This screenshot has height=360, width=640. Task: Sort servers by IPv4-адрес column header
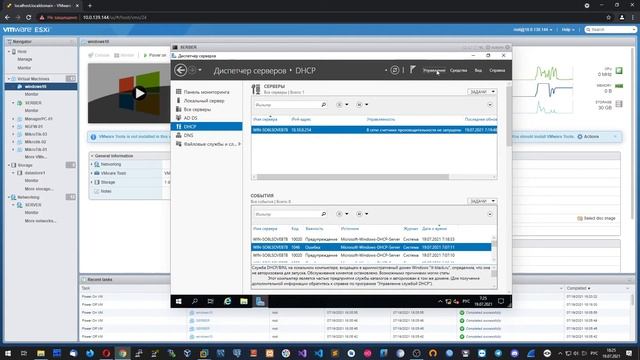pyautogui.click(x=301, y=119)
